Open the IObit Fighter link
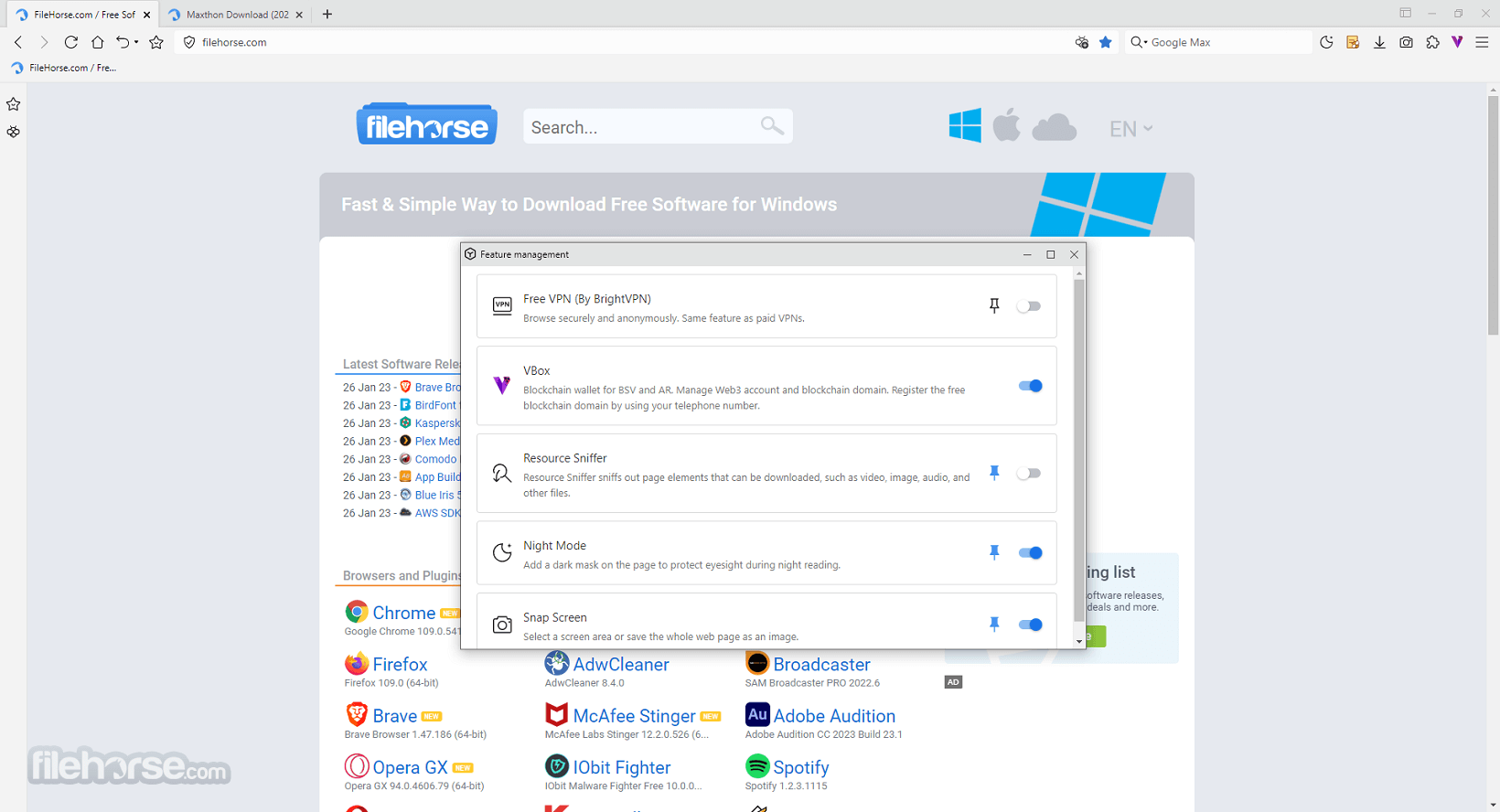Viewport: 1500px width, 812px height. tap(622, 768)
